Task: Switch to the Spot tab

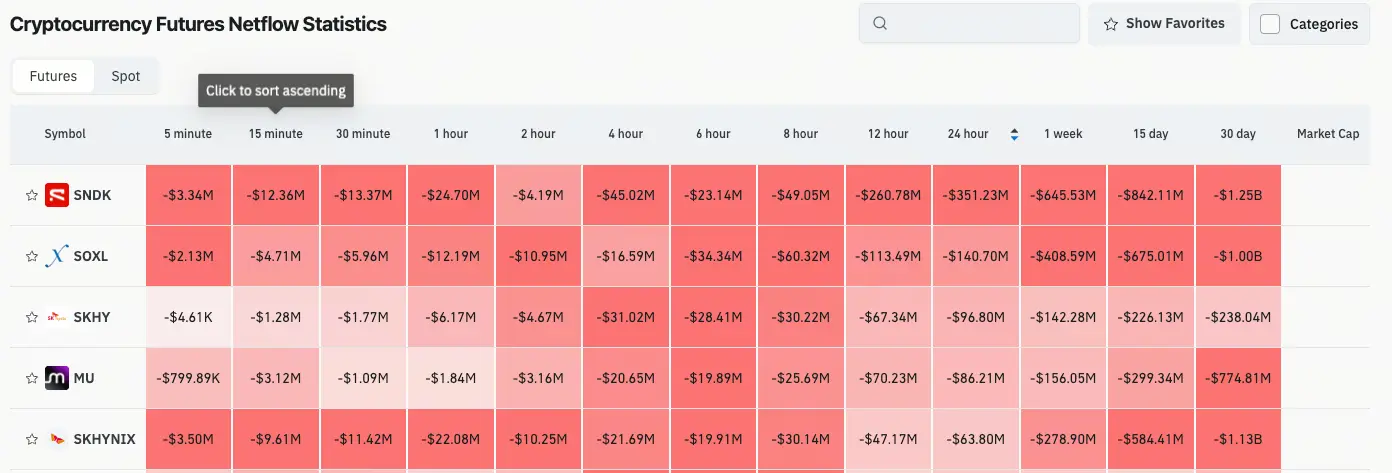Action: (126, 76)
